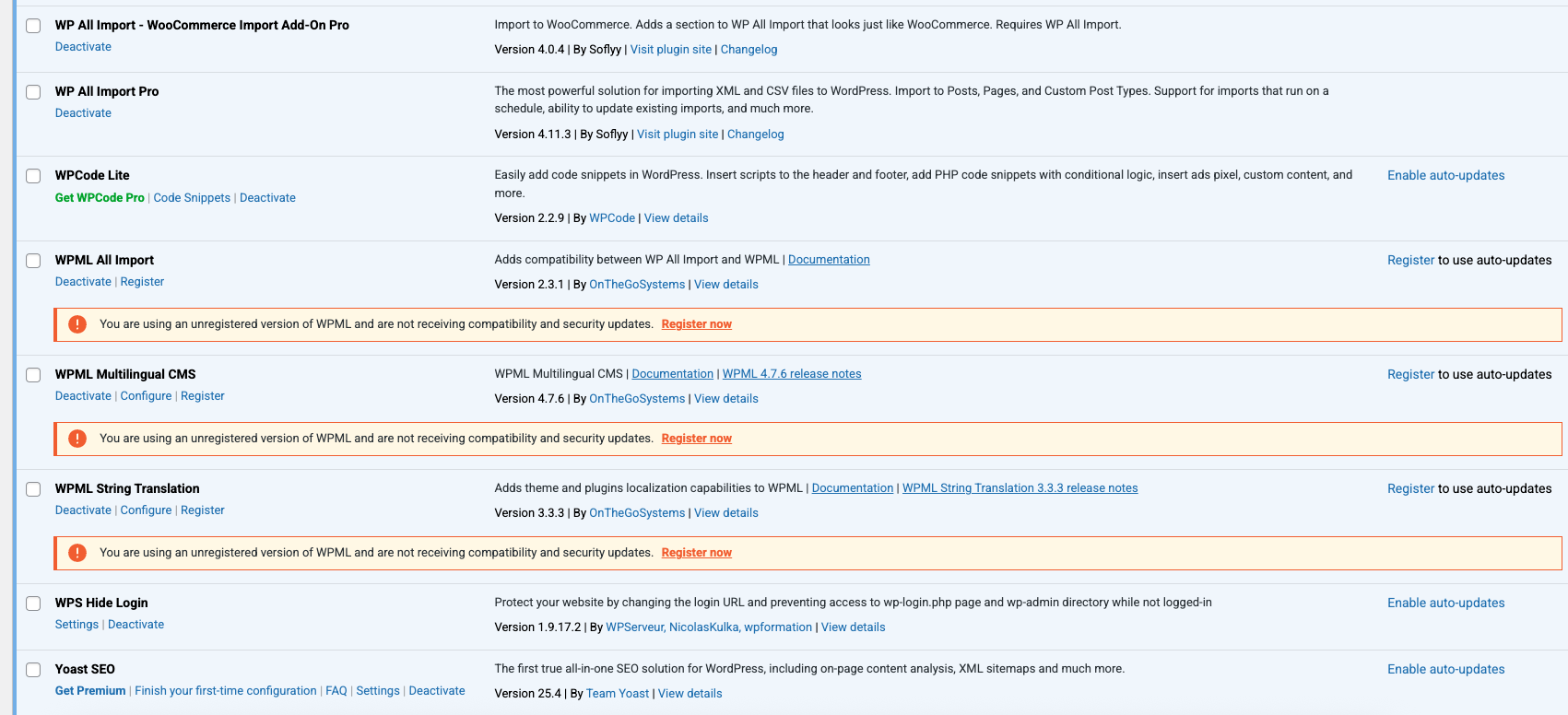Open Documentation for WPML All Import
The height and width of the screenshot is (715, 1568).
point(829,260)
